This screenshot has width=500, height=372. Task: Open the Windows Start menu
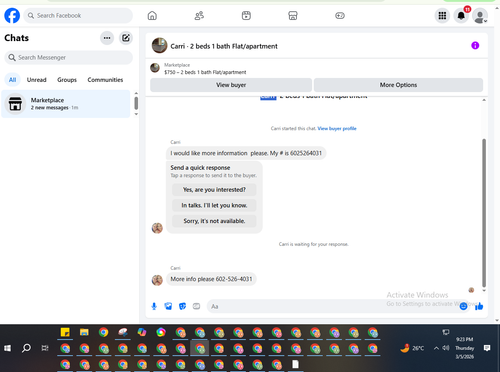7,348
